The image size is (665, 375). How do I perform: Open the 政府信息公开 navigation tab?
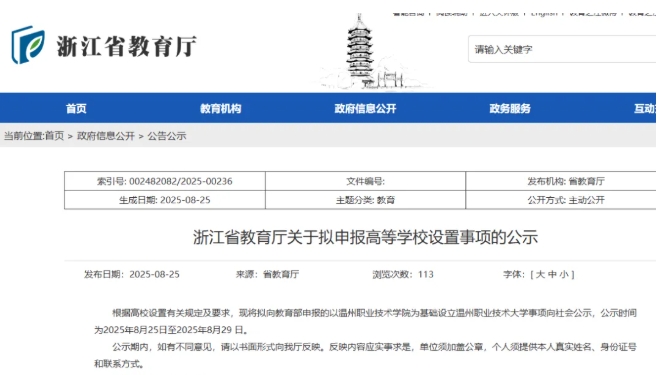(365, 109)
